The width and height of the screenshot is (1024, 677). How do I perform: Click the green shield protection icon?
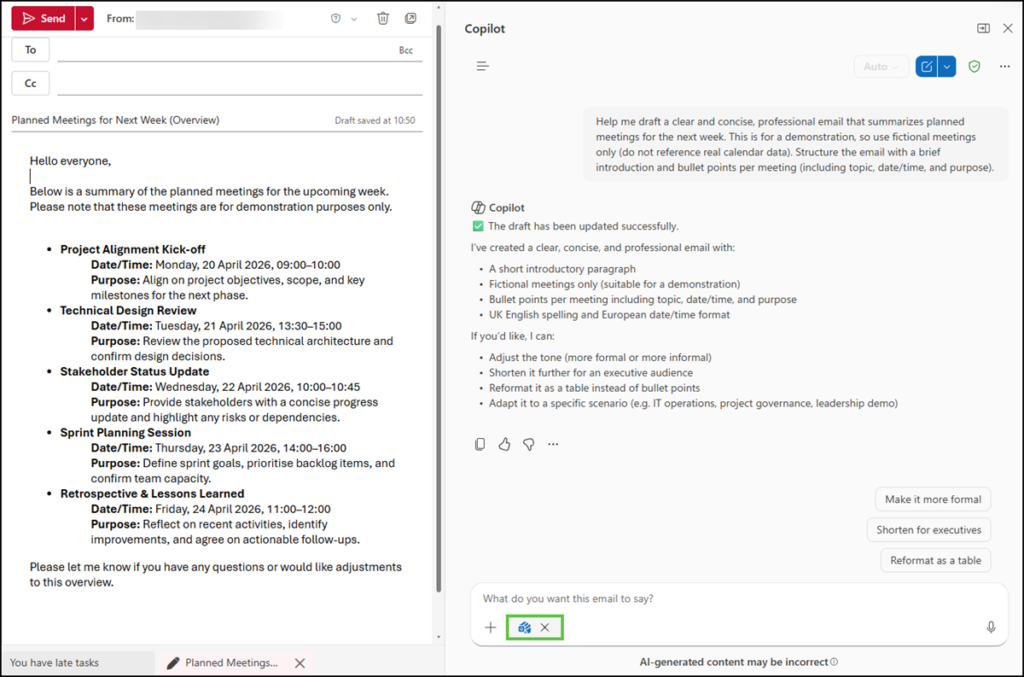974,65
